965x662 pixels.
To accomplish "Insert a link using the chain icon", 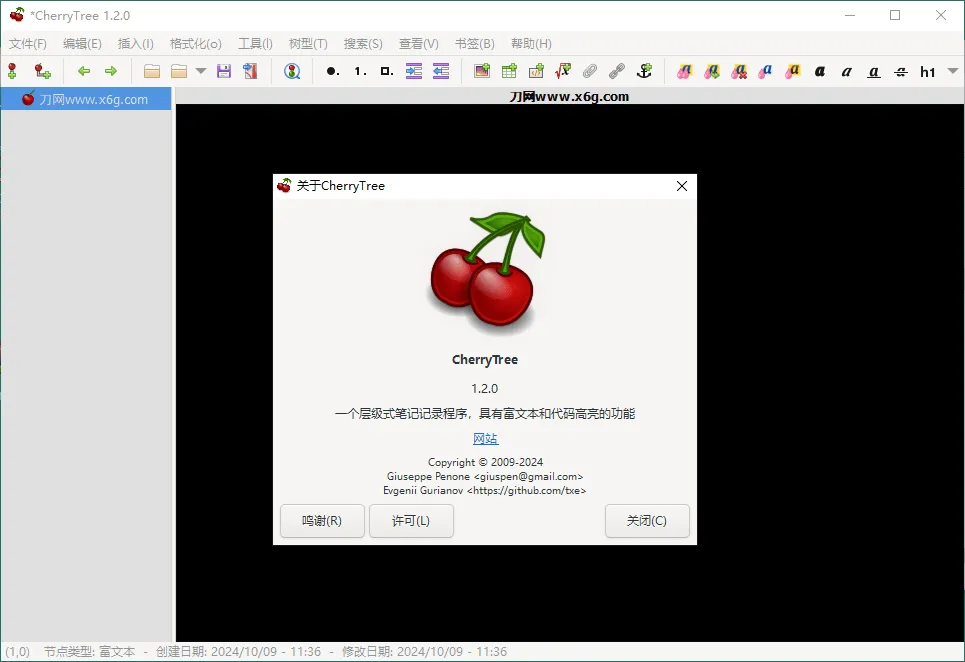I will point(616,71).
